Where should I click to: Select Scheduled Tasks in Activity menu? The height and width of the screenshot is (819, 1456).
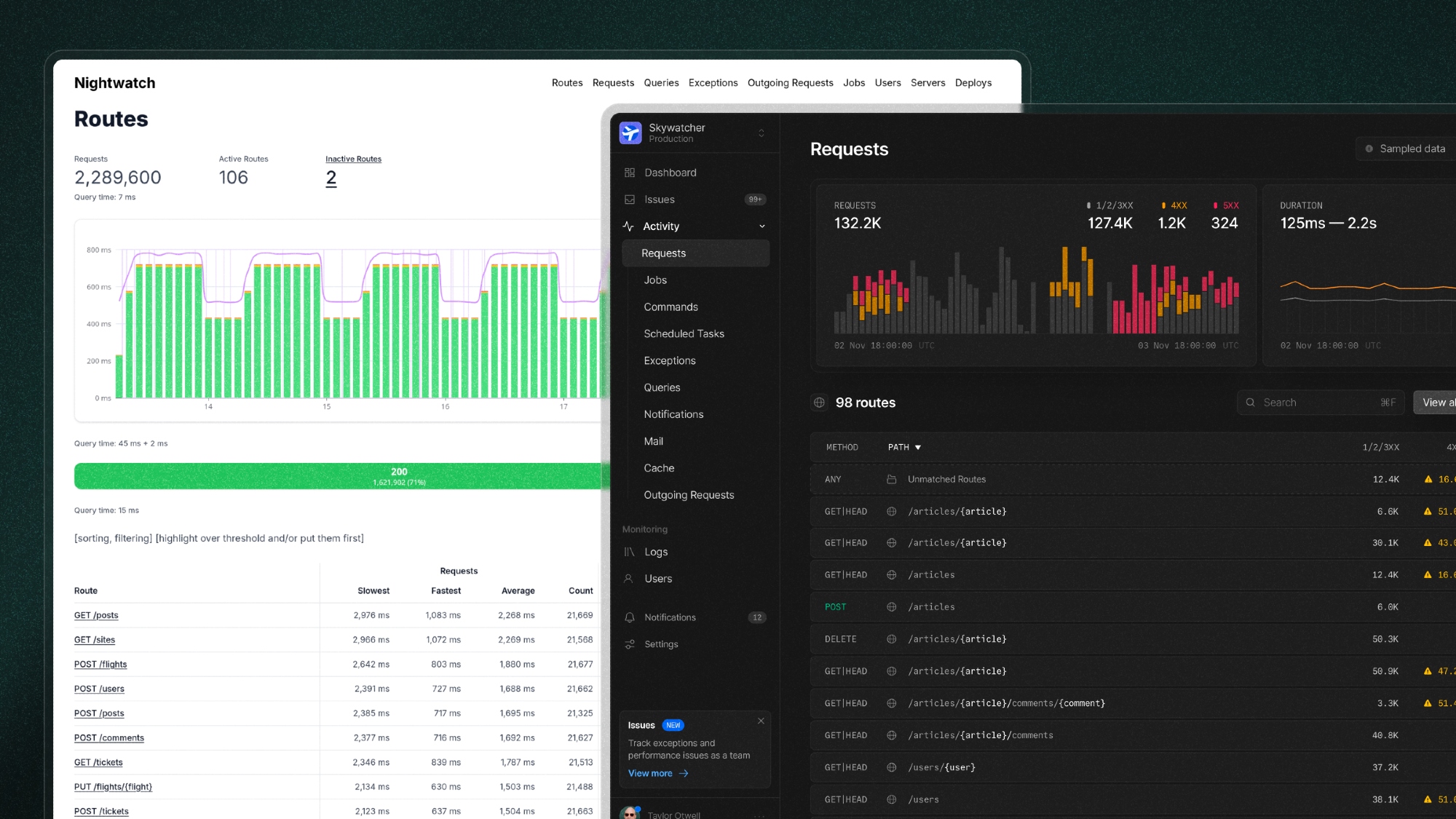click(x=684, y=334)
